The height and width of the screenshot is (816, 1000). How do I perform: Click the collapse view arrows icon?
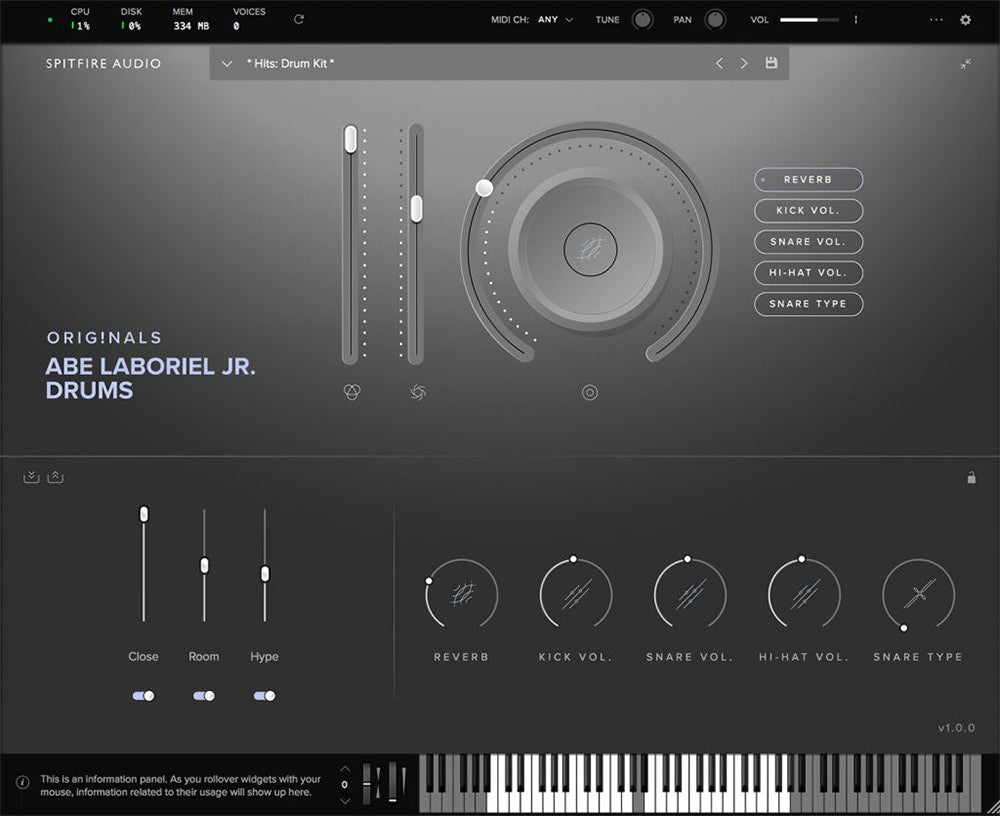[965, 64]
